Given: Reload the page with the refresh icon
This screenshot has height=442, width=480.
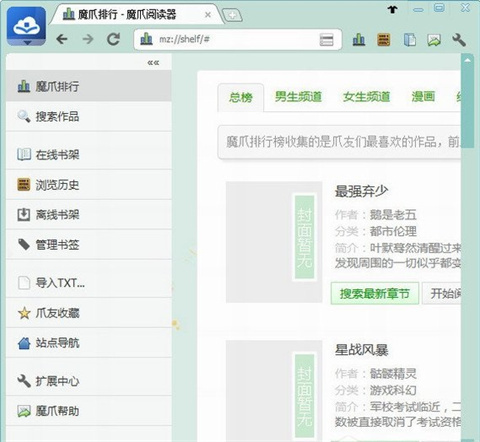Looking at the screenshot, I should coord(113,39).
